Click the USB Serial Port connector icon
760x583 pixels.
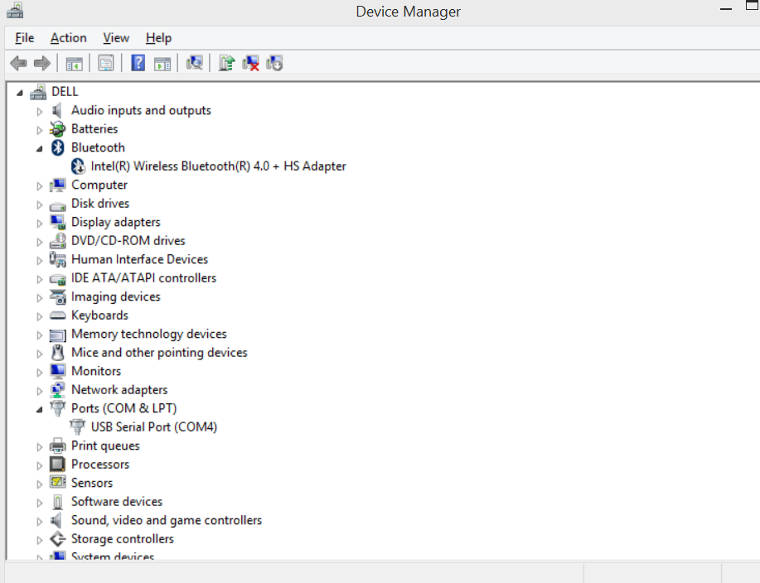pyautogui.click(x=77, y=427)
